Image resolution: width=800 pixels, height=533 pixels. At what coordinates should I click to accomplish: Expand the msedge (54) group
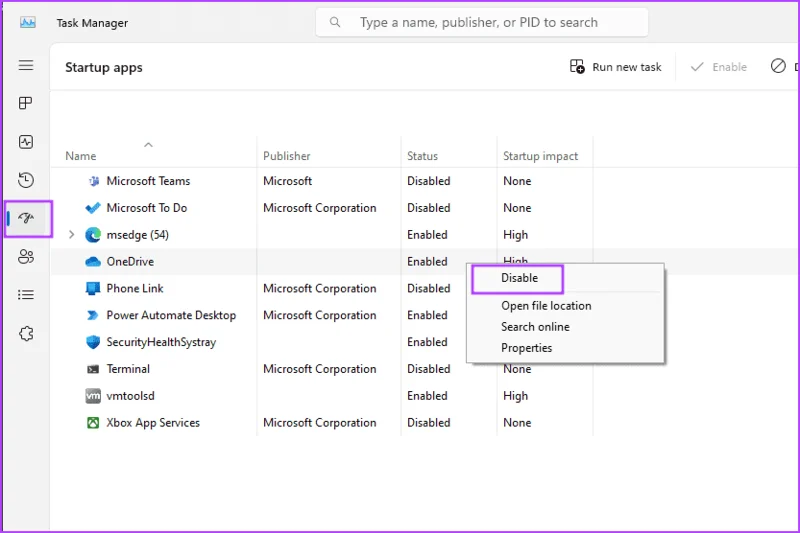(71, 235)
